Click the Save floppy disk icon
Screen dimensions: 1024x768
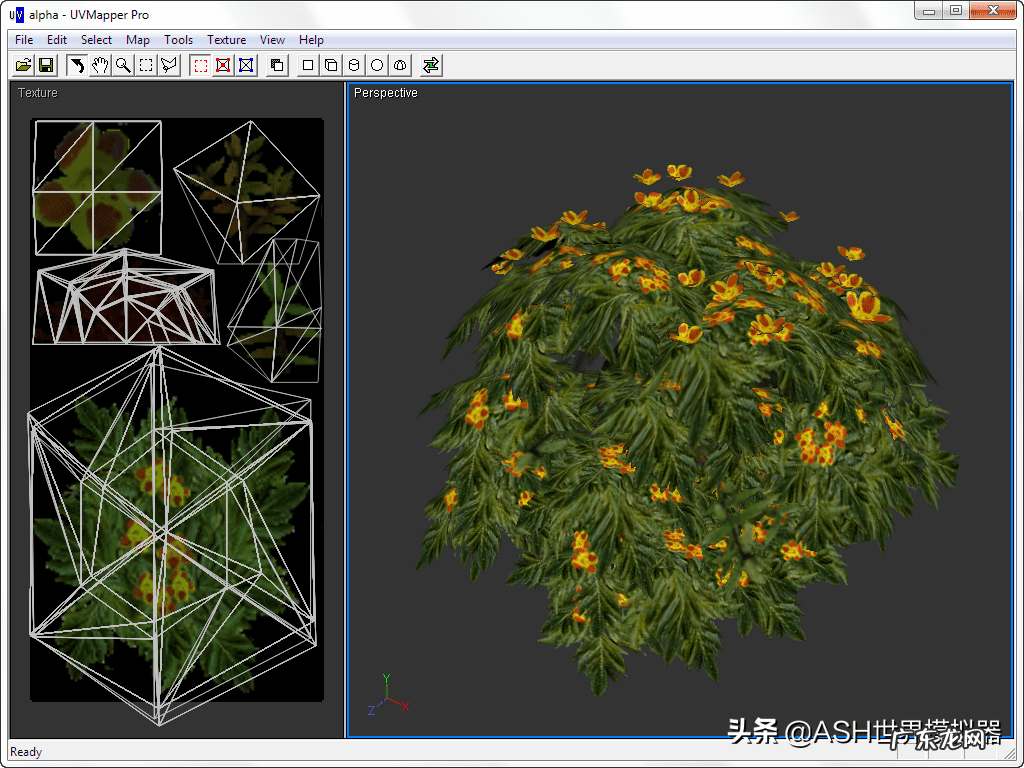point(46,65)
